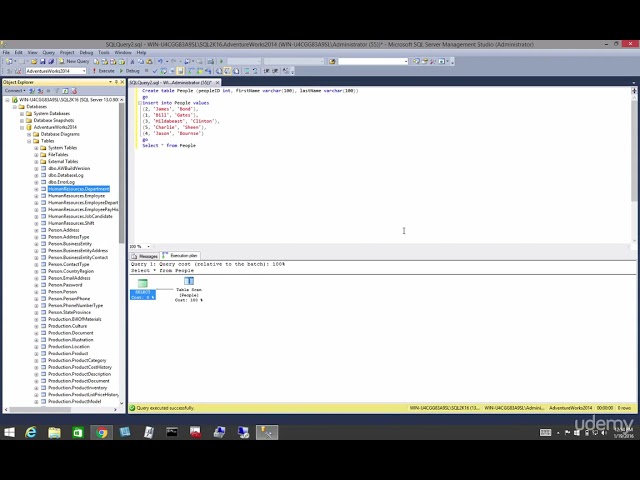Screen dimensions: 640x480
Task: Click the Uncomment Selected Lines icon
Action: [x=255, y=71]
